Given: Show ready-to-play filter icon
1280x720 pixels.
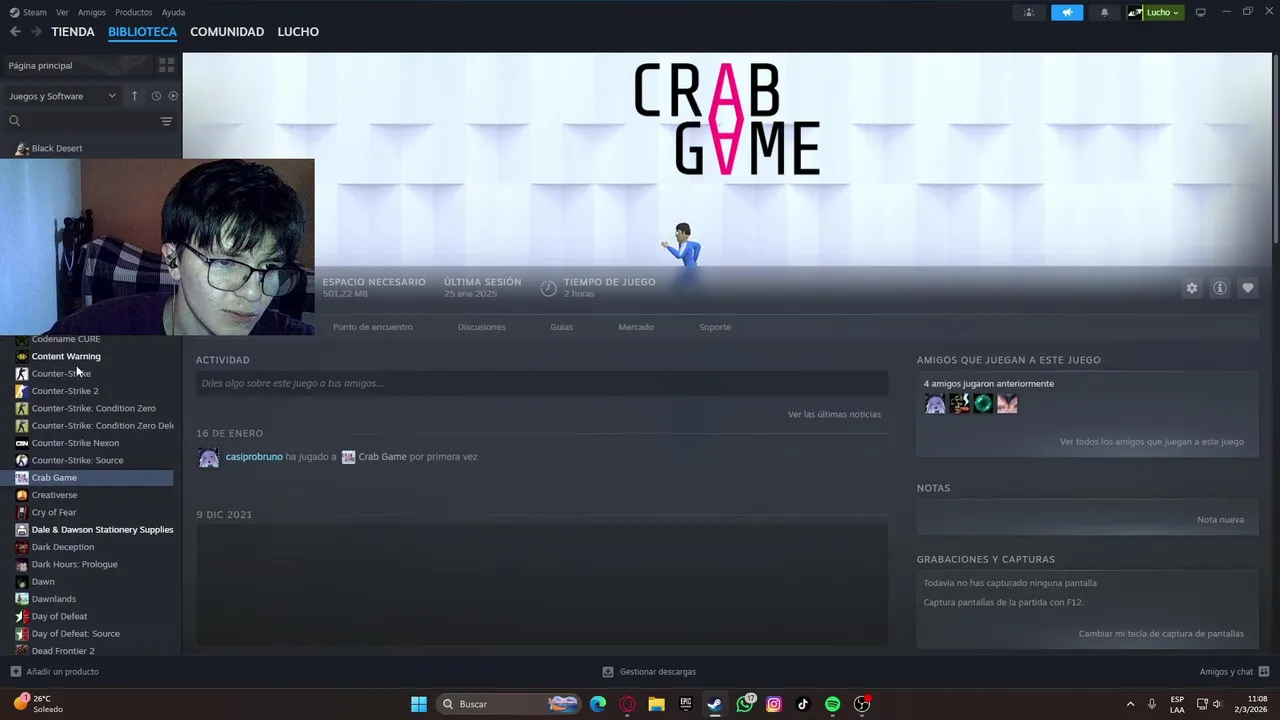Looking at the screenshot, I should (173, 96).
